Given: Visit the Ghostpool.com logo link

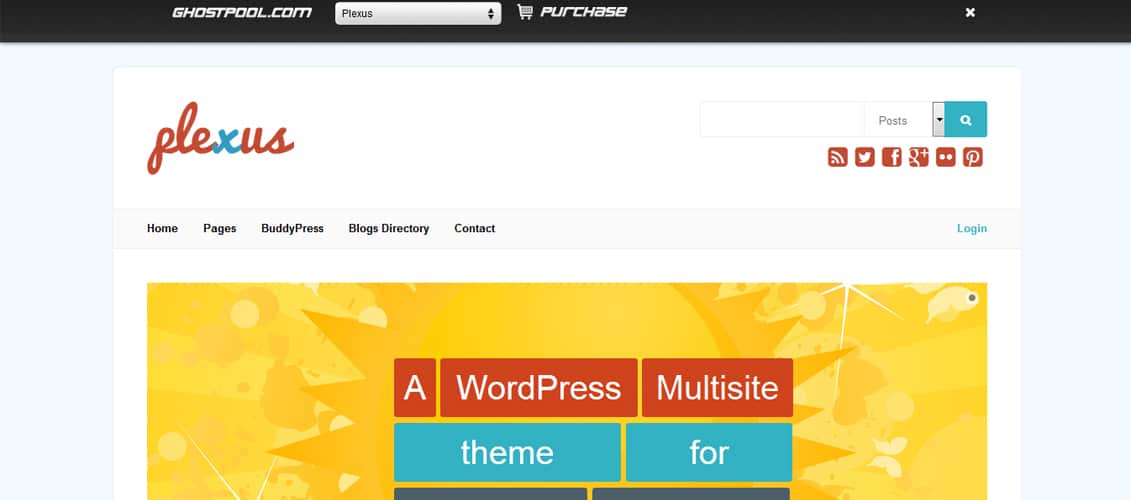Looking at the screenshot, I should 242,12.
